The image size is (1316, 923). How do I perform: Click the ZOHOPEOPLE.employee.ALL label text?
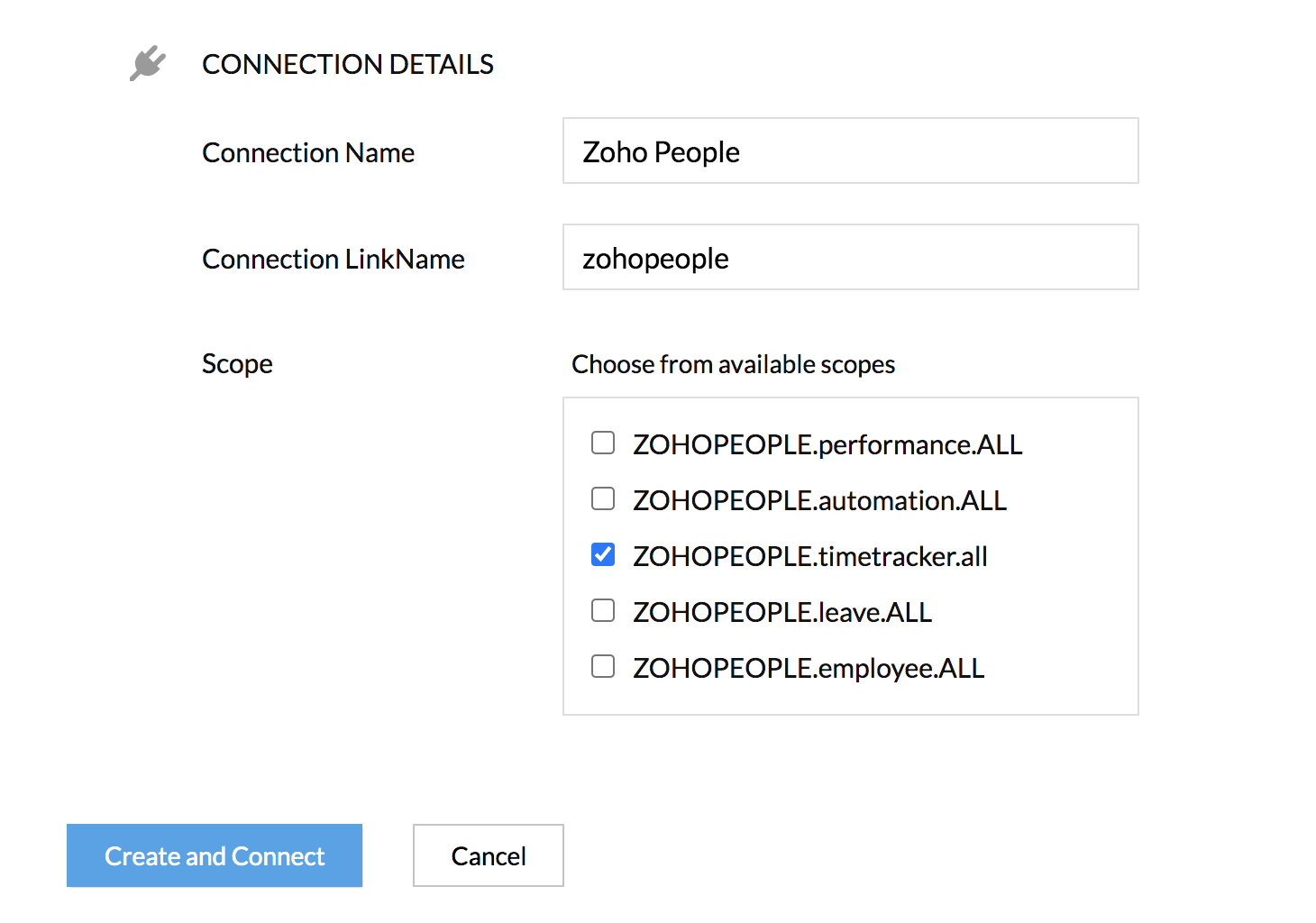pos(809,668)
